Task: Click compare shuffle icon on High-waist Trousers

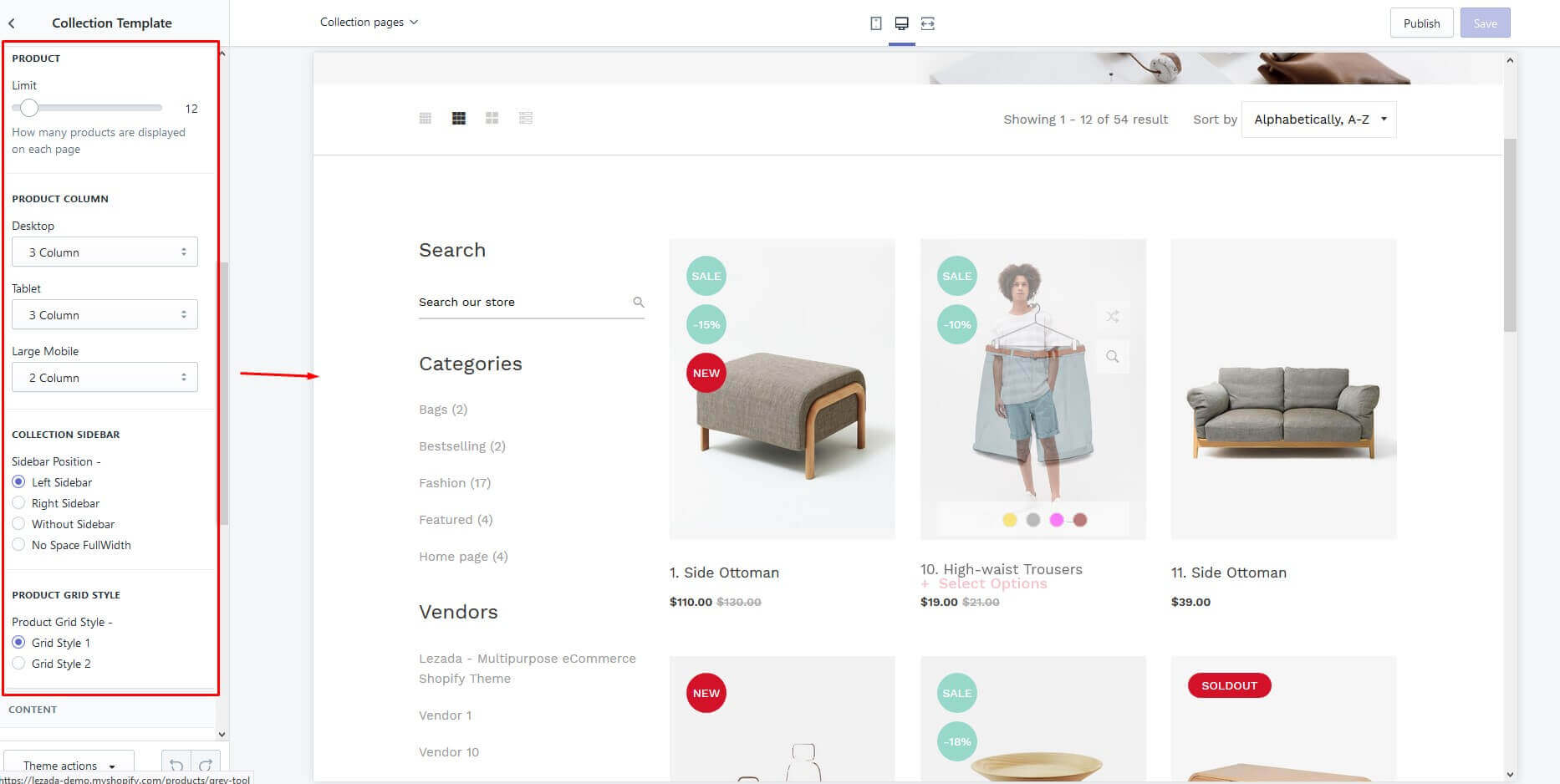Action: coord(1112,316)
